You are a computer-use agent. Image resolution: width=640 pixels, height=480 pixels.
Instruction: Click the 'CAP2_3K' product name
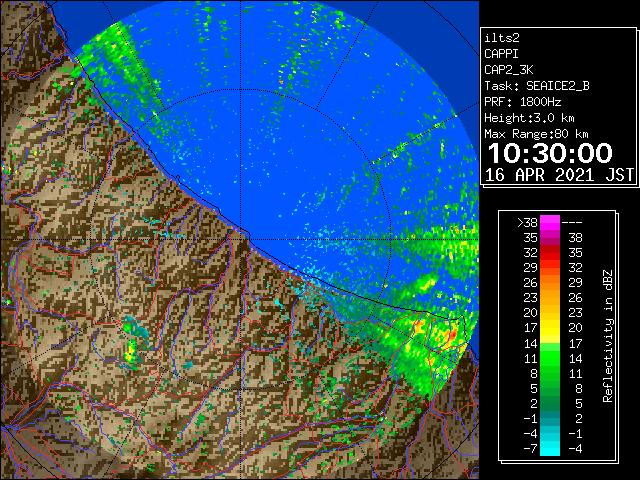tap(509, 70)
